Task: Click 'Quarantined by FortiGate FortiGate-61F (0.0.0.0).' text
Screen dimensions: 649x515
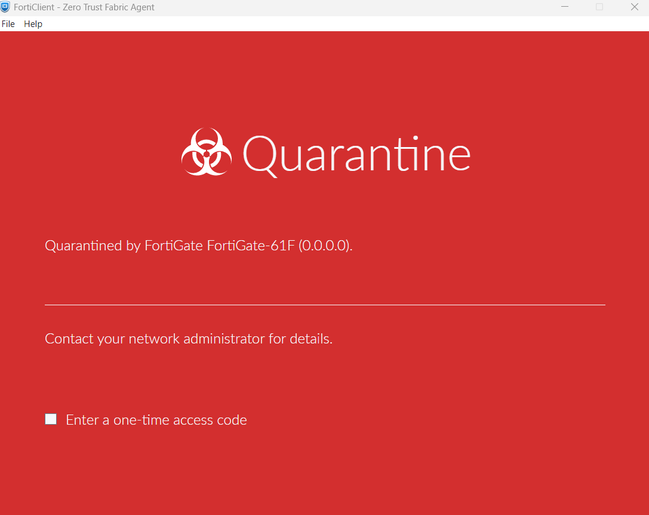Action: coord(198,245)
